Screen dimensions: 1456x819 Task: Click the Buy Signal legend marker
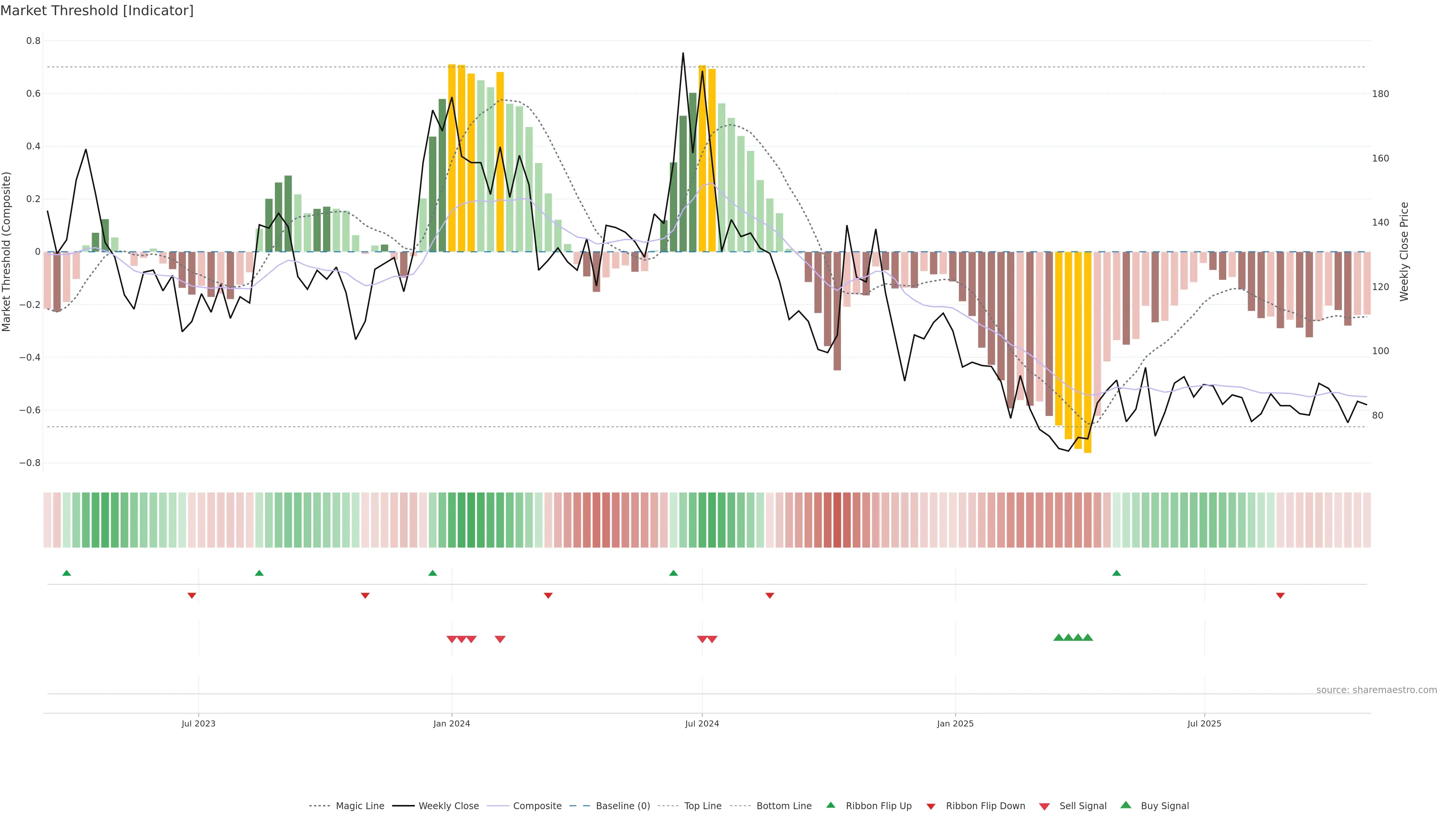pos(1125,805)
